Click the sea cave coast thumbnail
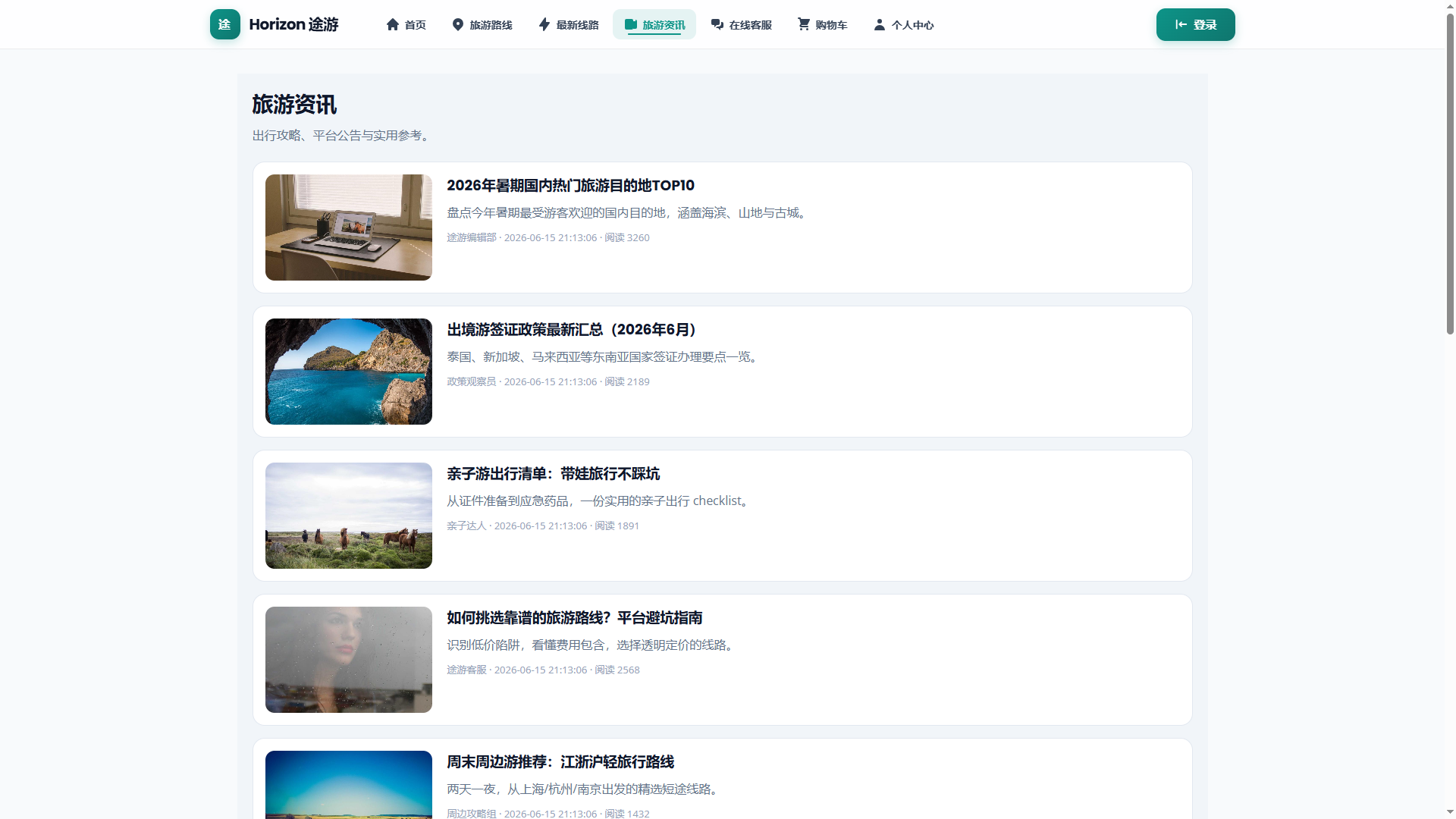 click(349, 372)
